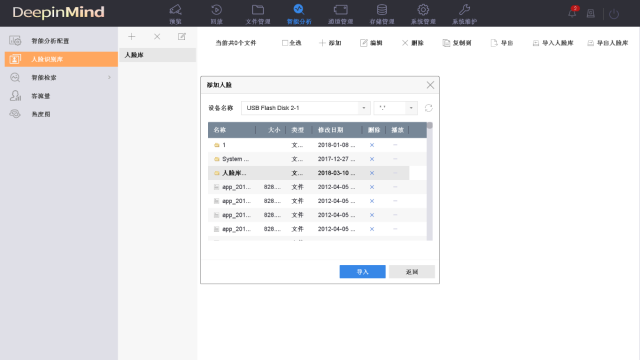Screen dimensions: 640x360
Task: Refresh the device list in dialog
Action: tap(429, 108)
